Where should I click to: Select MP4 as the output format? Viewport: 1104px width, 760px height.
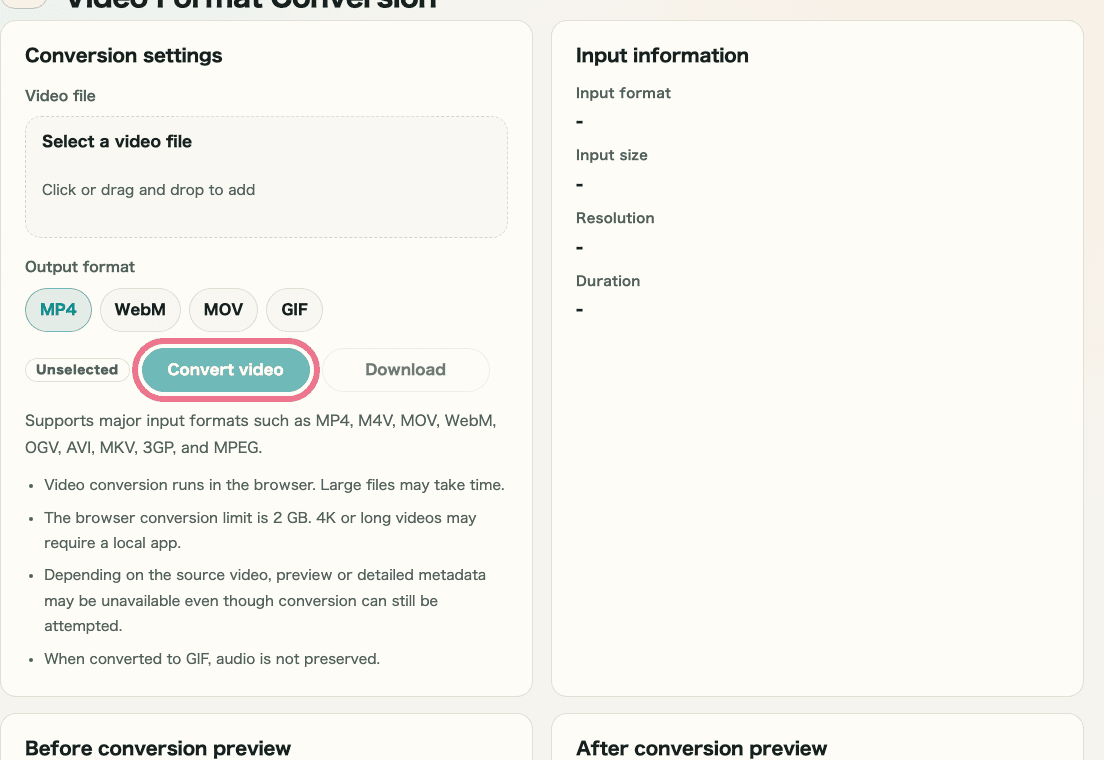tap(58, 310)
